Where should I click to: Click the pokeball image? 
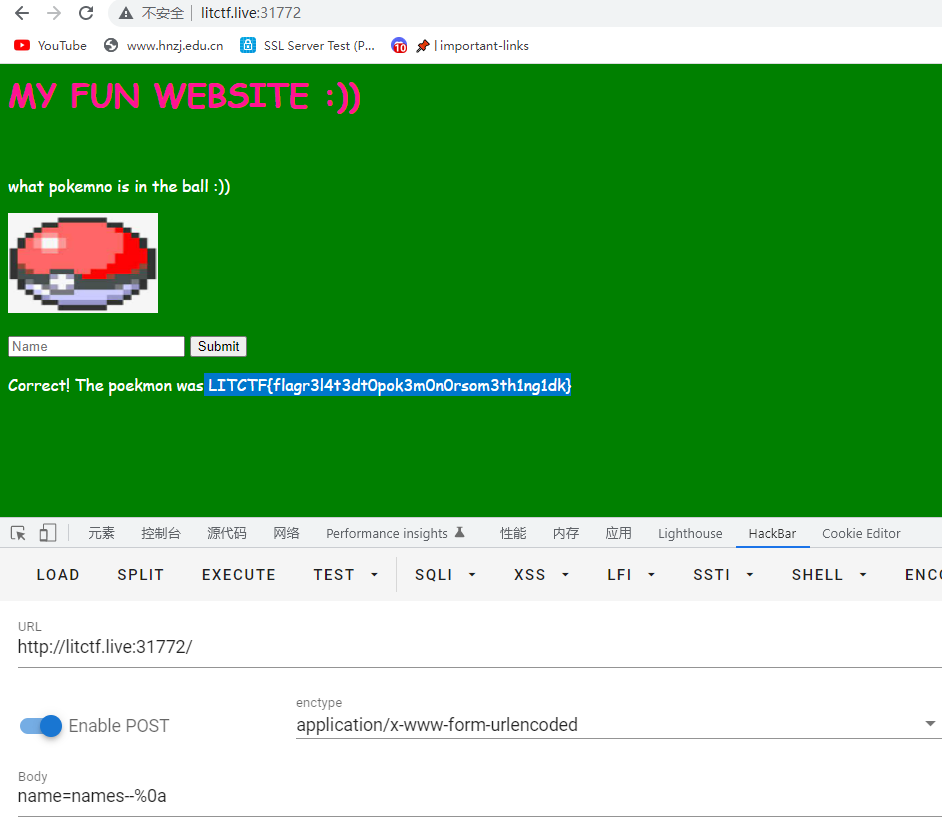click(x=83, y=263)
